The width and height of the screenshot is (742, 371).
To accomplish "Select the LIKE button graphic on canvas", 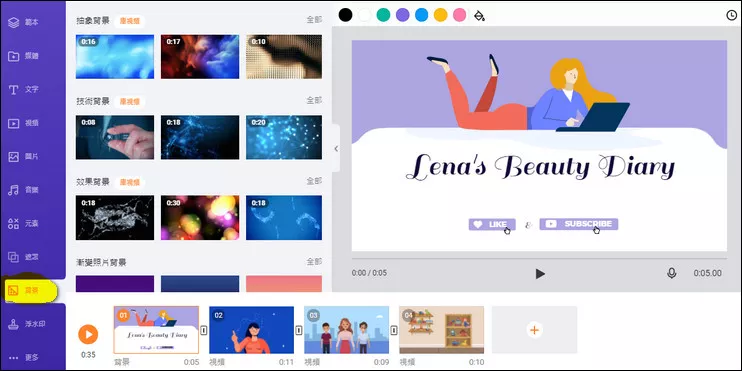I will [492, 224].
